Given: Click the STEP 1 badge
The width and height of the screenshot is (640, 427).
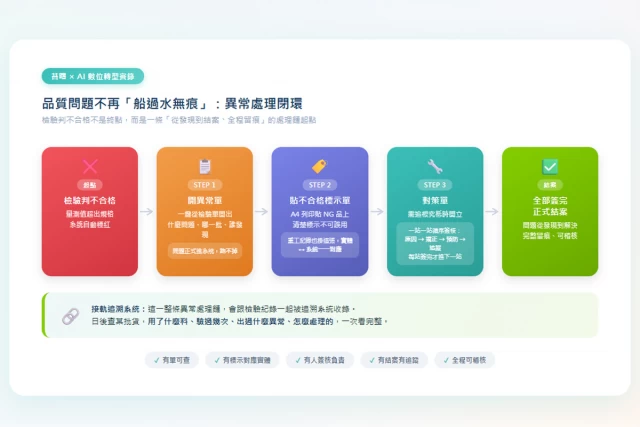Looking at the screenshot, I should [x=205, y=185].
